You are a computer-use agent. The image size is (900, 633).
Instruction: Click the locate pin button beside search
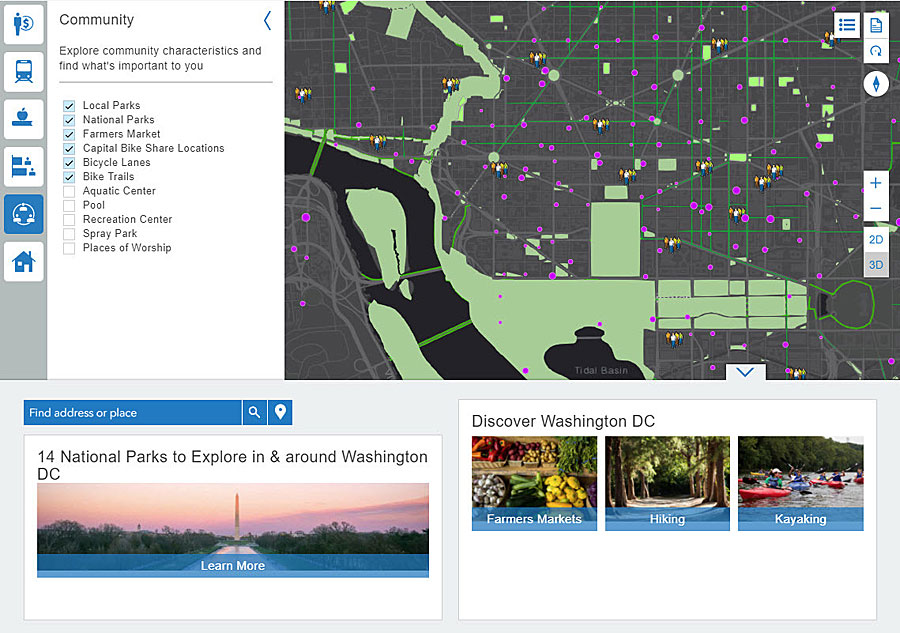pyautogui.click(x=280, y=413)
